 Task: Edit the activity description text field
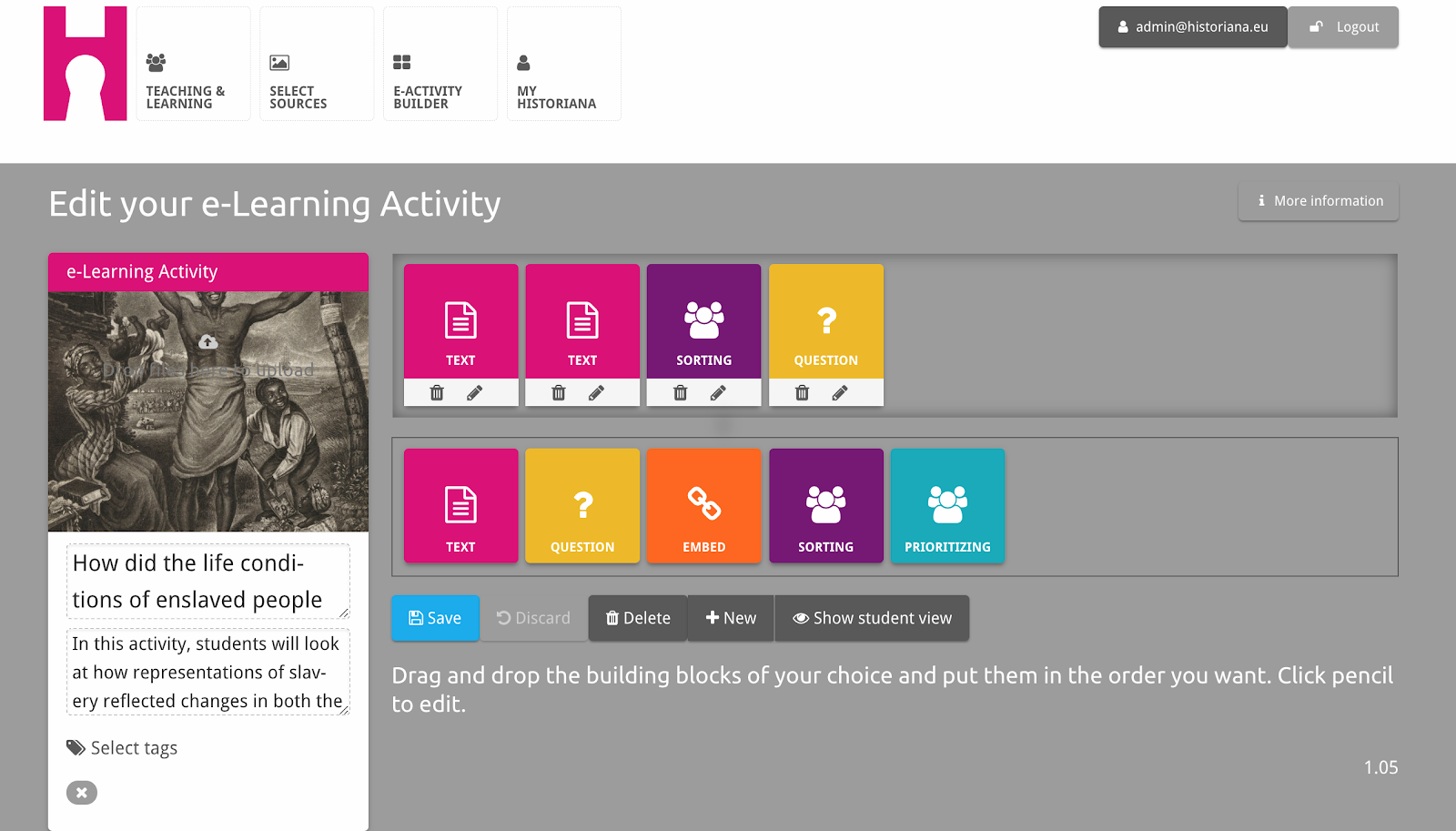(208, 672)
